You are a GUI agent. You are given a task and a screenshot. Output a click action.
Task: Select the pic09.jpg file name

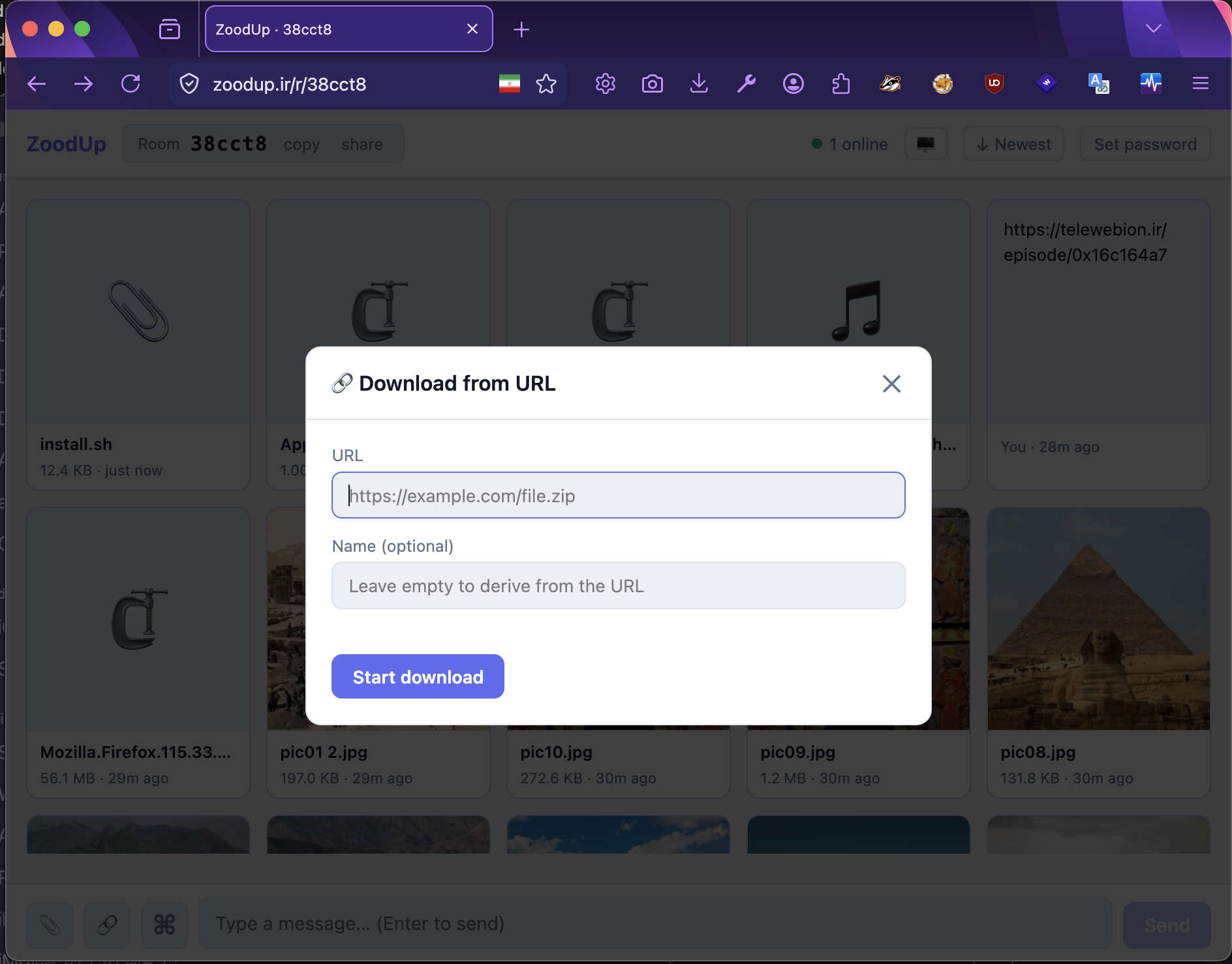(797, 752)
